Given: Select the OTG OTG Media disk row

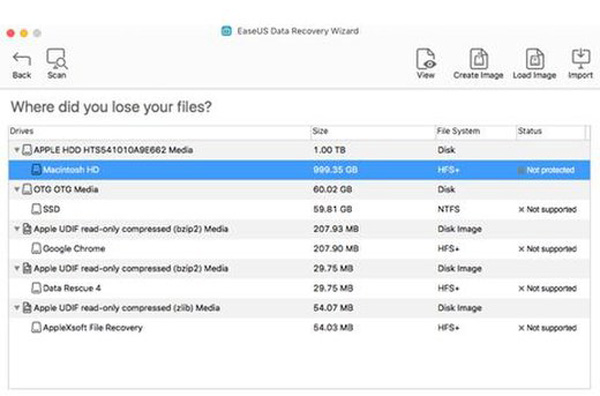Looking at the screenshot, I should [x=299, y=189].
